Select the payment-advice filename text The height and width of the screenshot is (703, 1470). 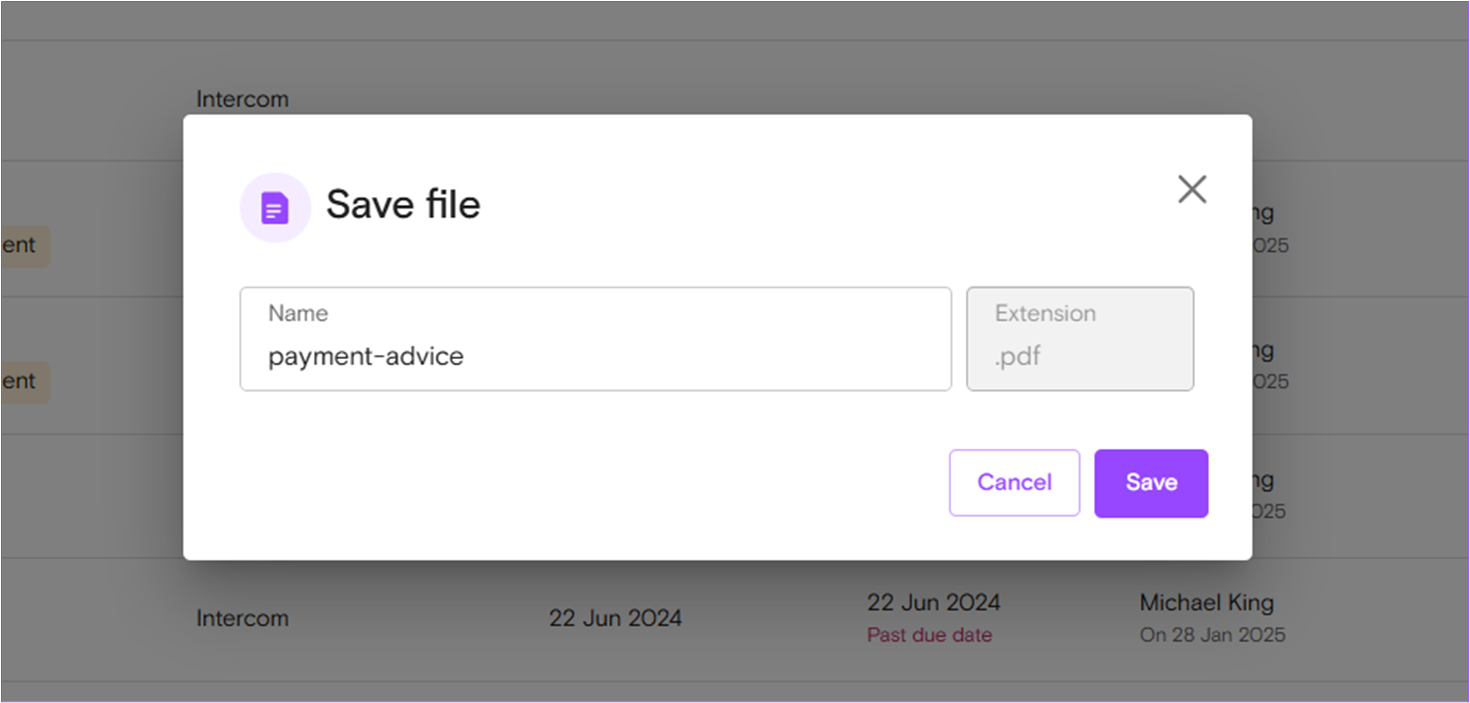click(366, 356)
